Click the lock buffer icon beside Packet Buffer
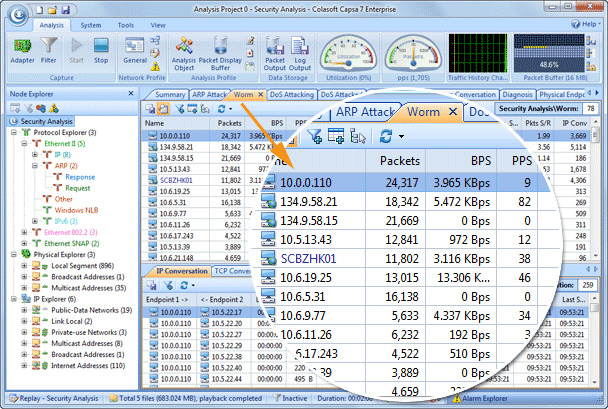This screenshot has width=608, height=409. (x=591, y=67)
